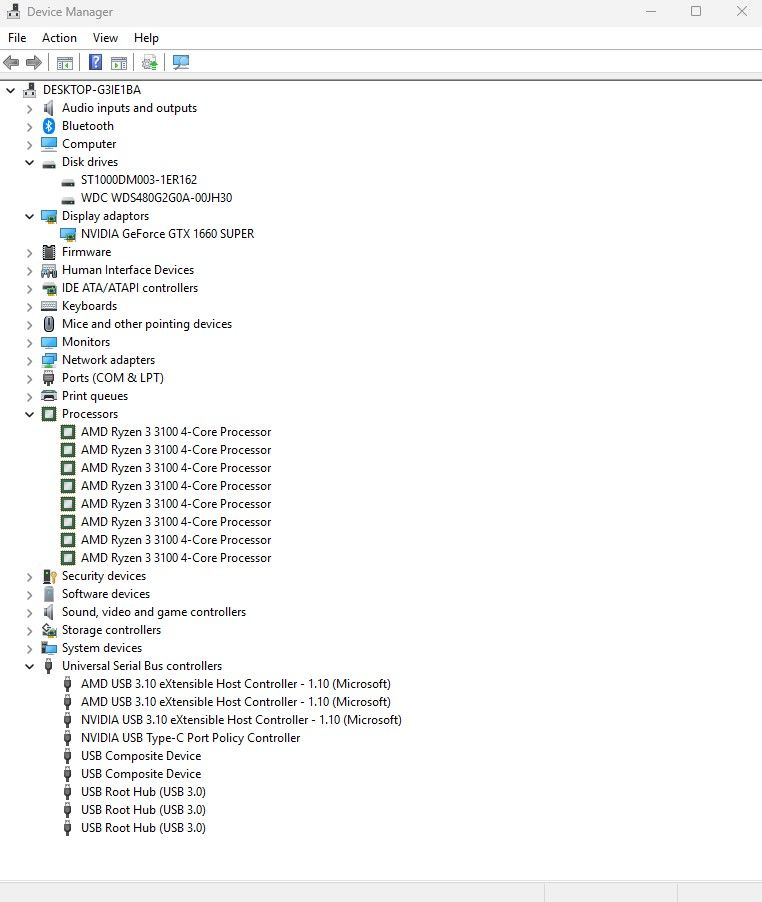Image resolution: width=762 pixels, height=902 pixels.
Task: Click the Disk drives category icon
Action: pos(49,163)
